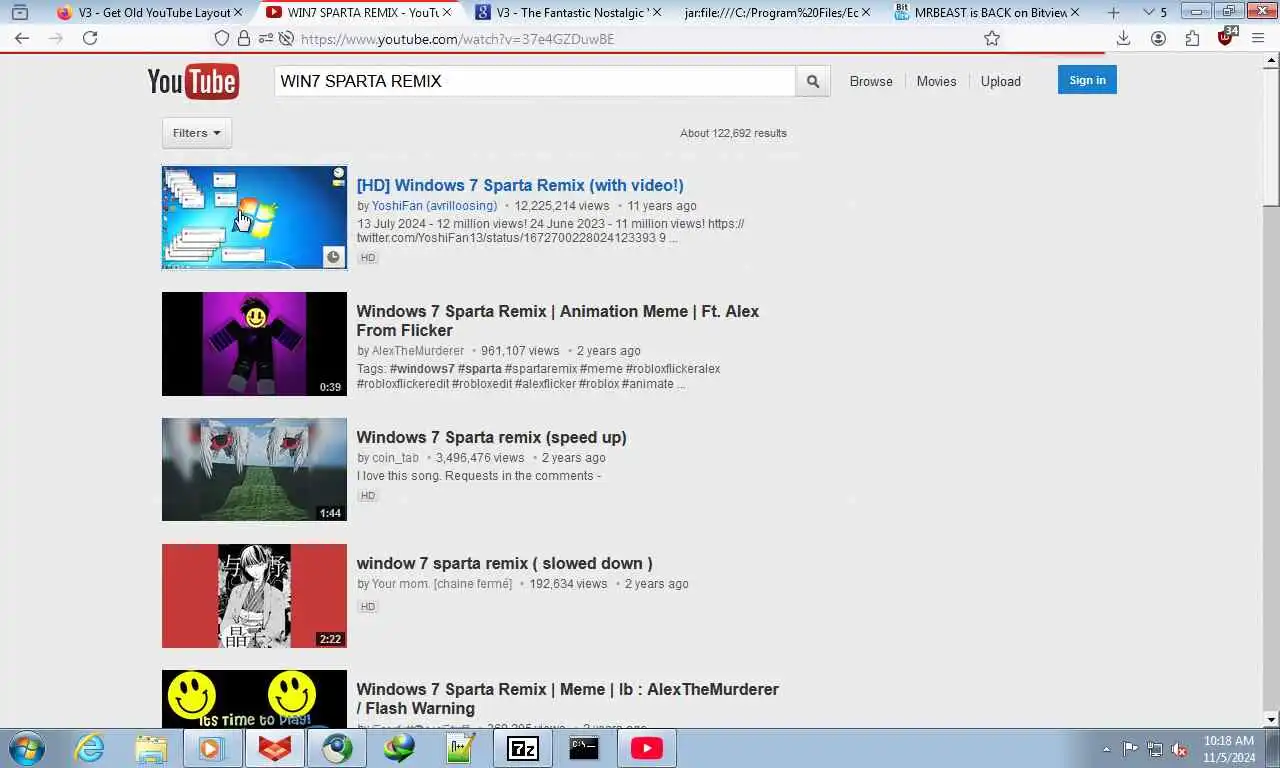Click the Watch Later clock on the first thumbnail
1280x768 pixels.
point(333,257)
